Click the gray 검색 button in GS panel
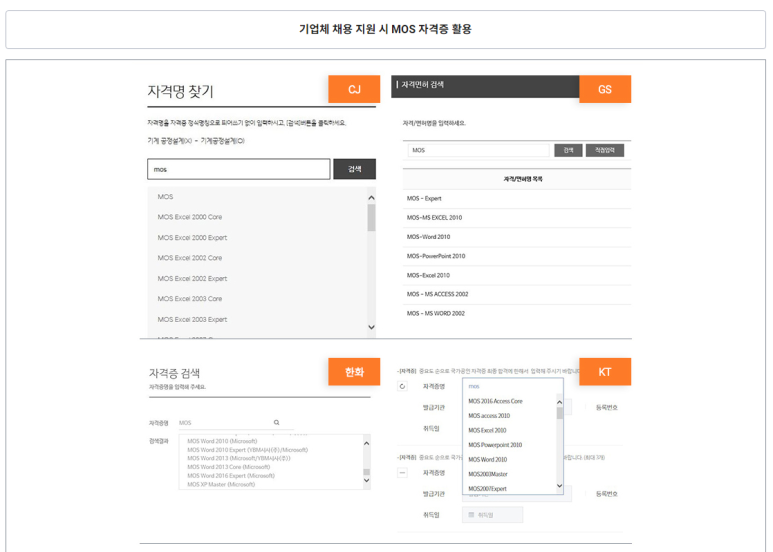773x552 pixels. point(568,150)
